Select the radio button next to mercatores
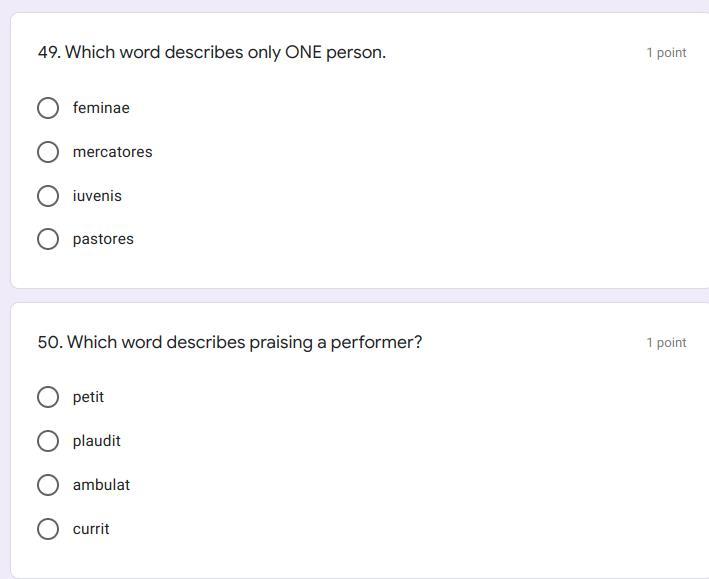Image resolution: width=709 pixels, height=579 pixels. pos(48,152)
